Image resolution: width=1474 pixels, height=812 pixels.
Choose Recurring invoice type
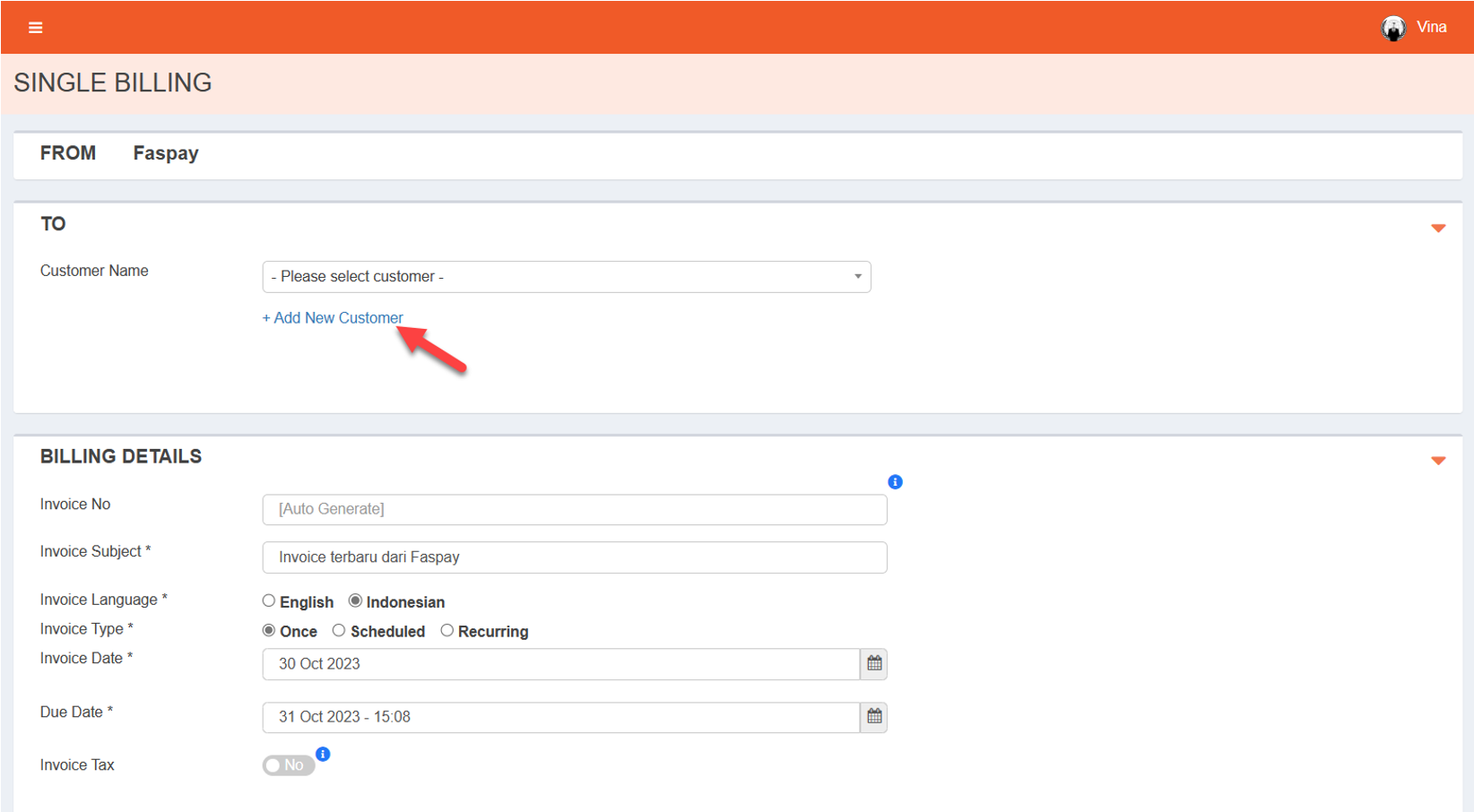447,631
